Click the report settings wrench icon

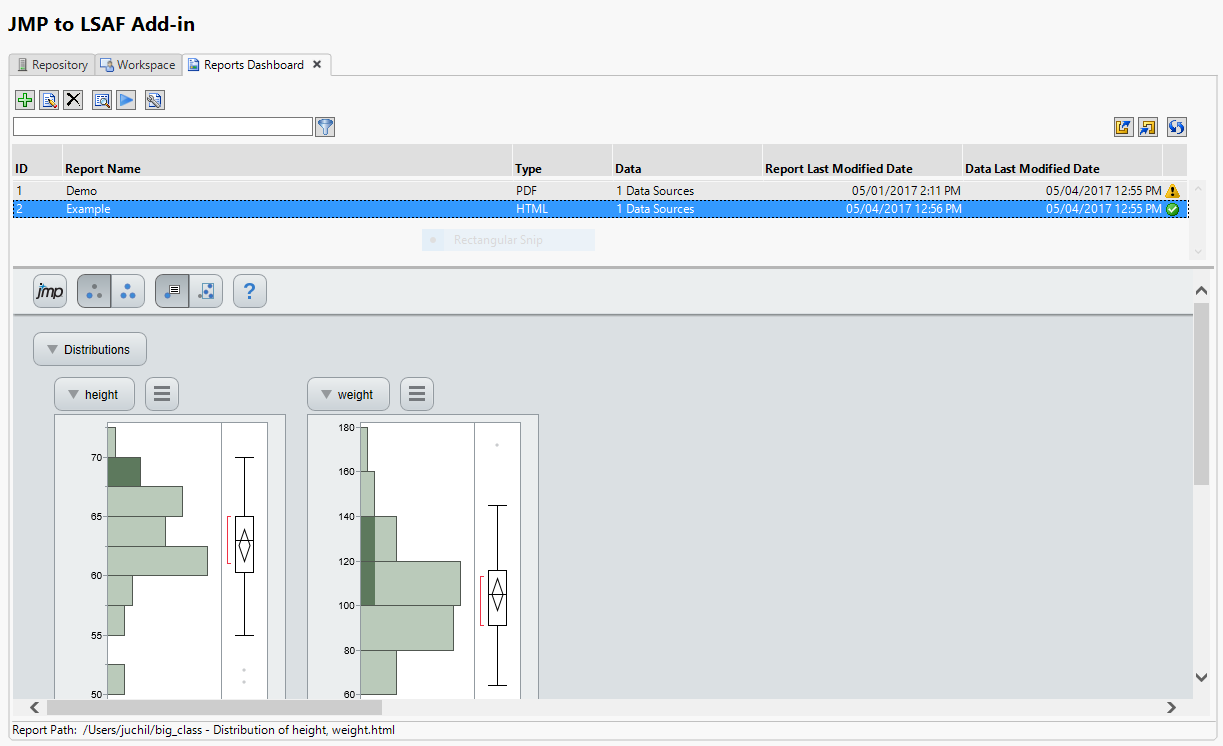click(x=153, y=99)
